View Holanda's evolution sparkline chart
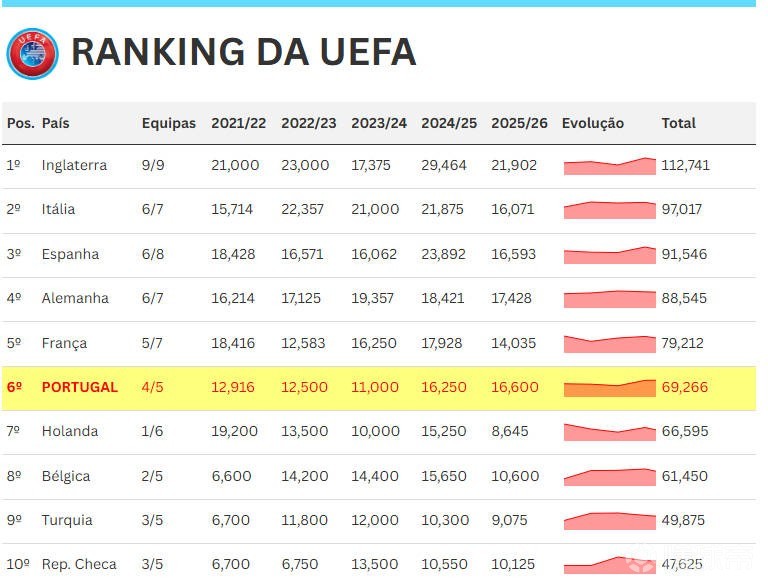This screenshot has width=768, height=583. click(609, 432)
